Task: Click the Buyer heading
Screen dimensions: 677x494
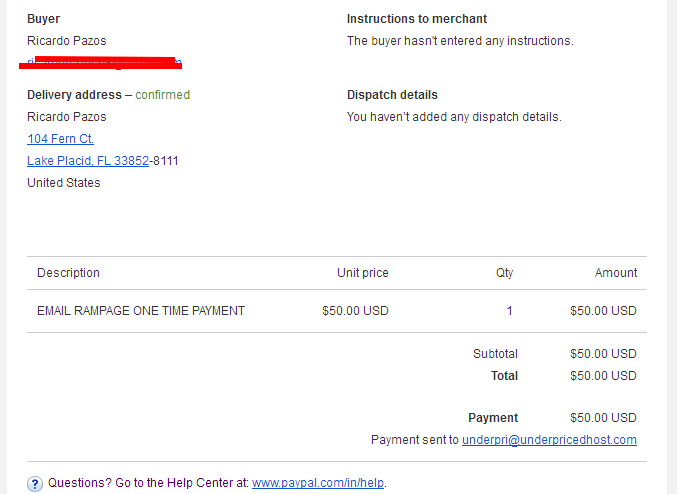Action: 44,19
